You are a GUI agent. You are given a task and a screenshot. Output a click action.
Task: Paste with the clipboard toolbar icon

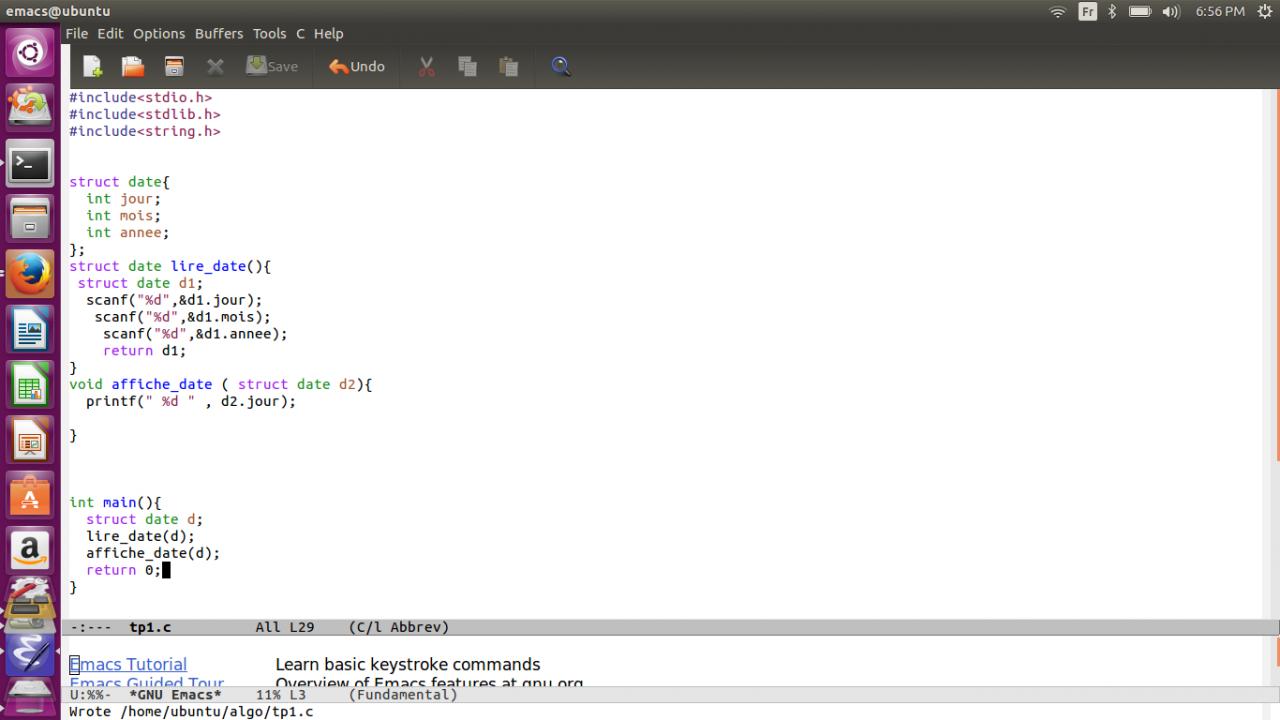pos(509,66)
